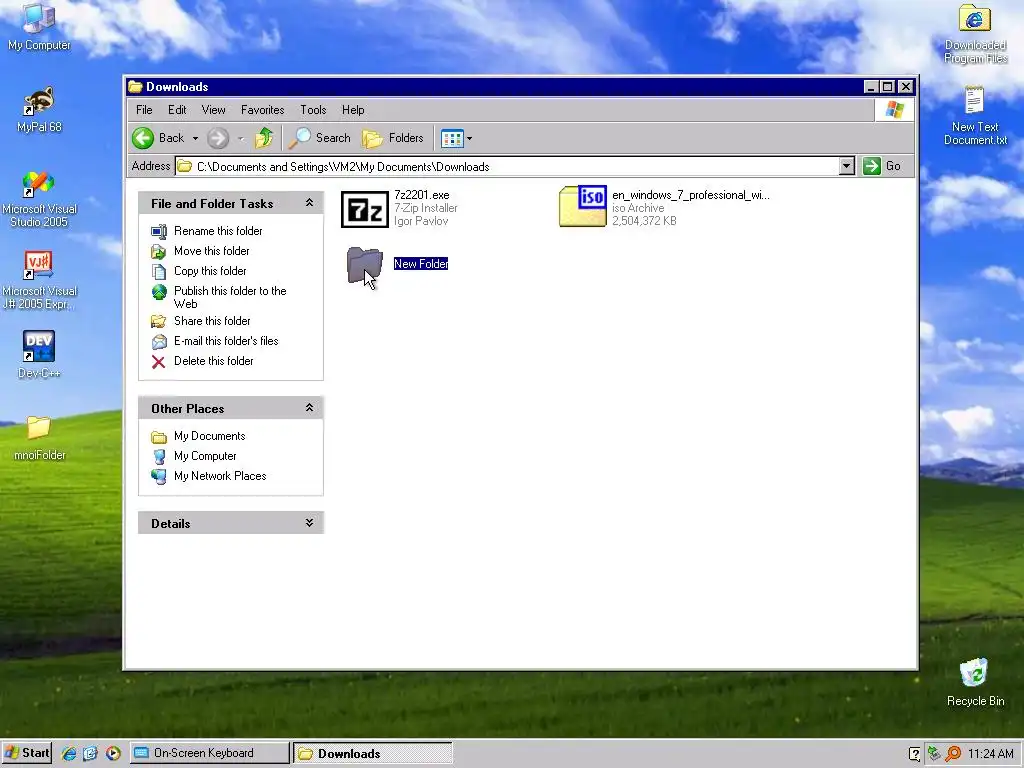This screenshot has width=1024, height=768.
Task: Click the New Folder name label
Action: 421,264
